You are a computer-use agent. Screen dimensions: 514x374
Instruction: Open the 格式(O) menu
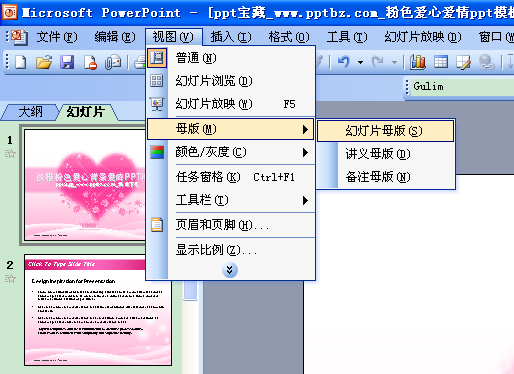point(289,37)
